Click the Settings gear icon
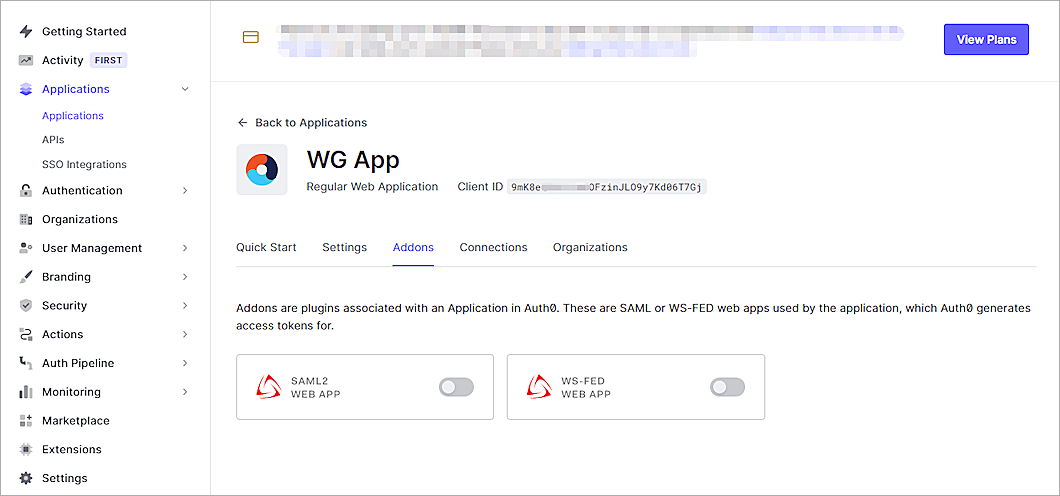1060x496 pixels. click(26, 478)
